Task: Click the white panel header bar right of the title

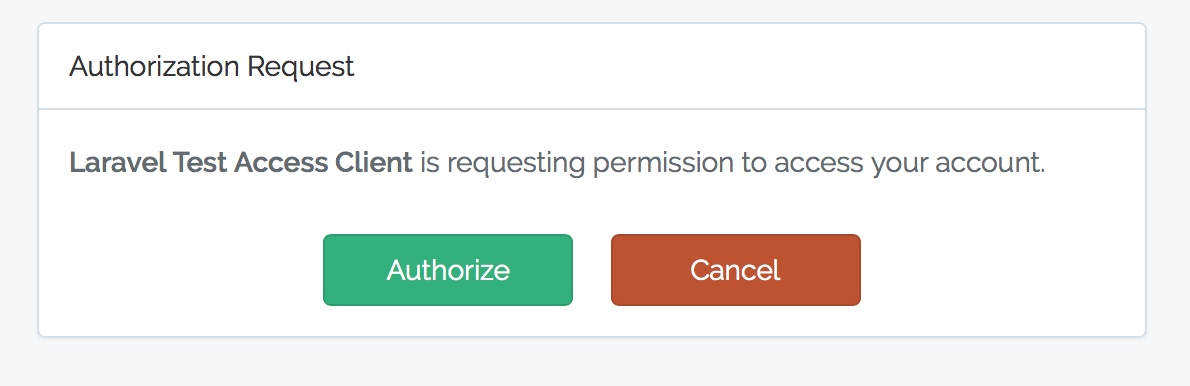Action: [x=748, y=67]
